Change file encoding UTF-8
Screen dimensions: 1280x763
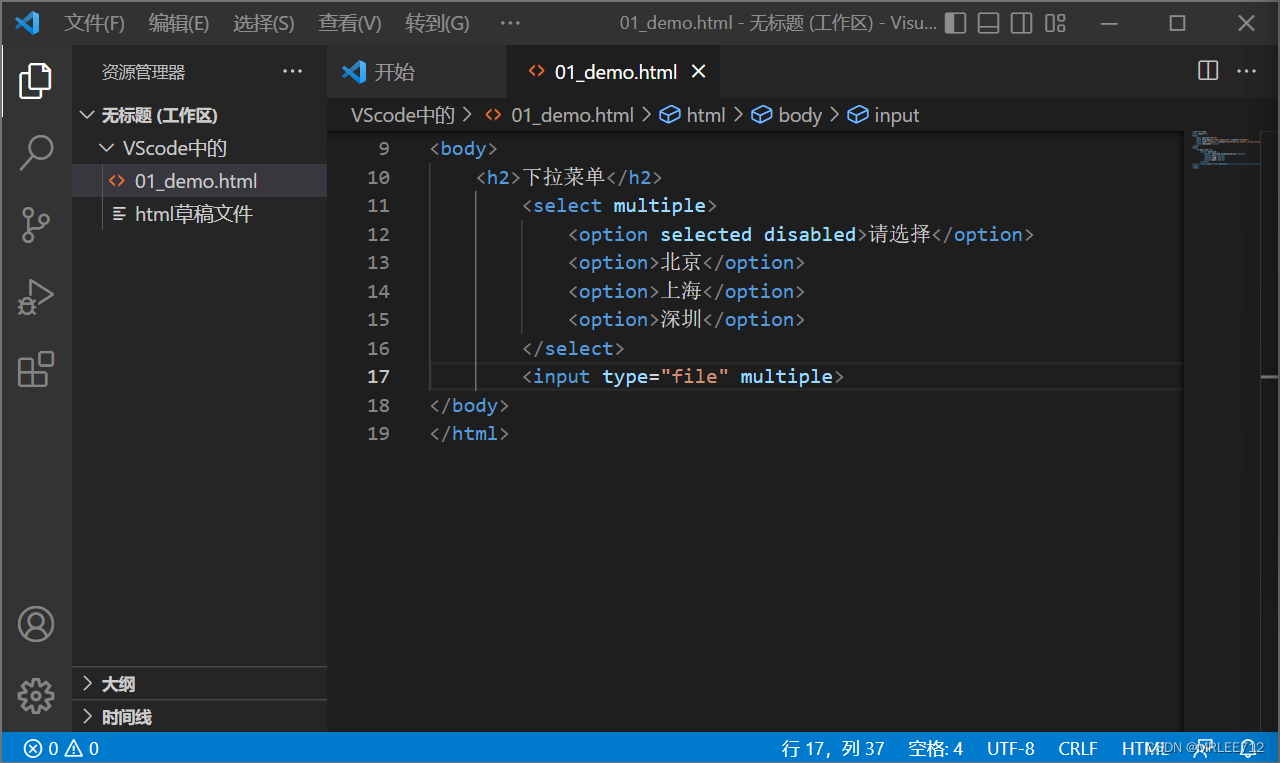[1011, 748]
